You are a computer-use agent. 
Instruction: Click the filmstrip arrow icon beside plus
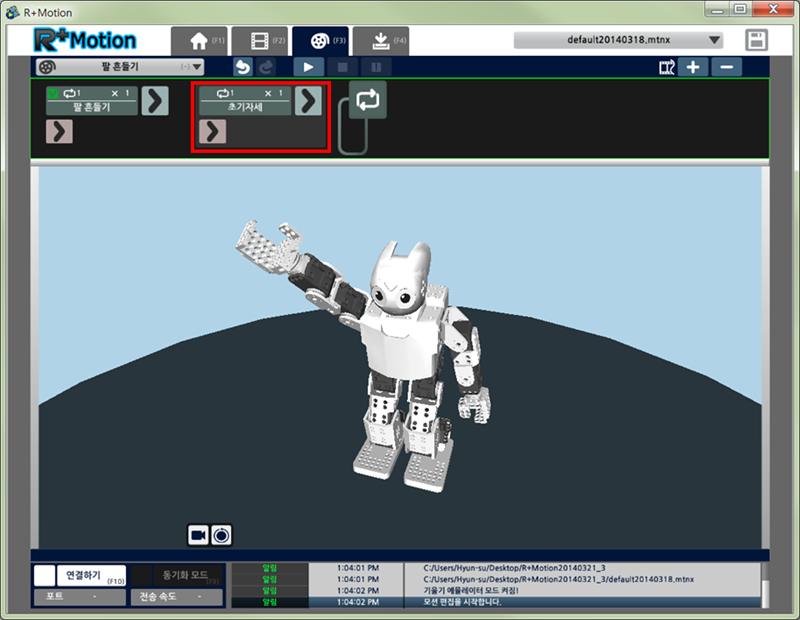[x=666, y=67]
